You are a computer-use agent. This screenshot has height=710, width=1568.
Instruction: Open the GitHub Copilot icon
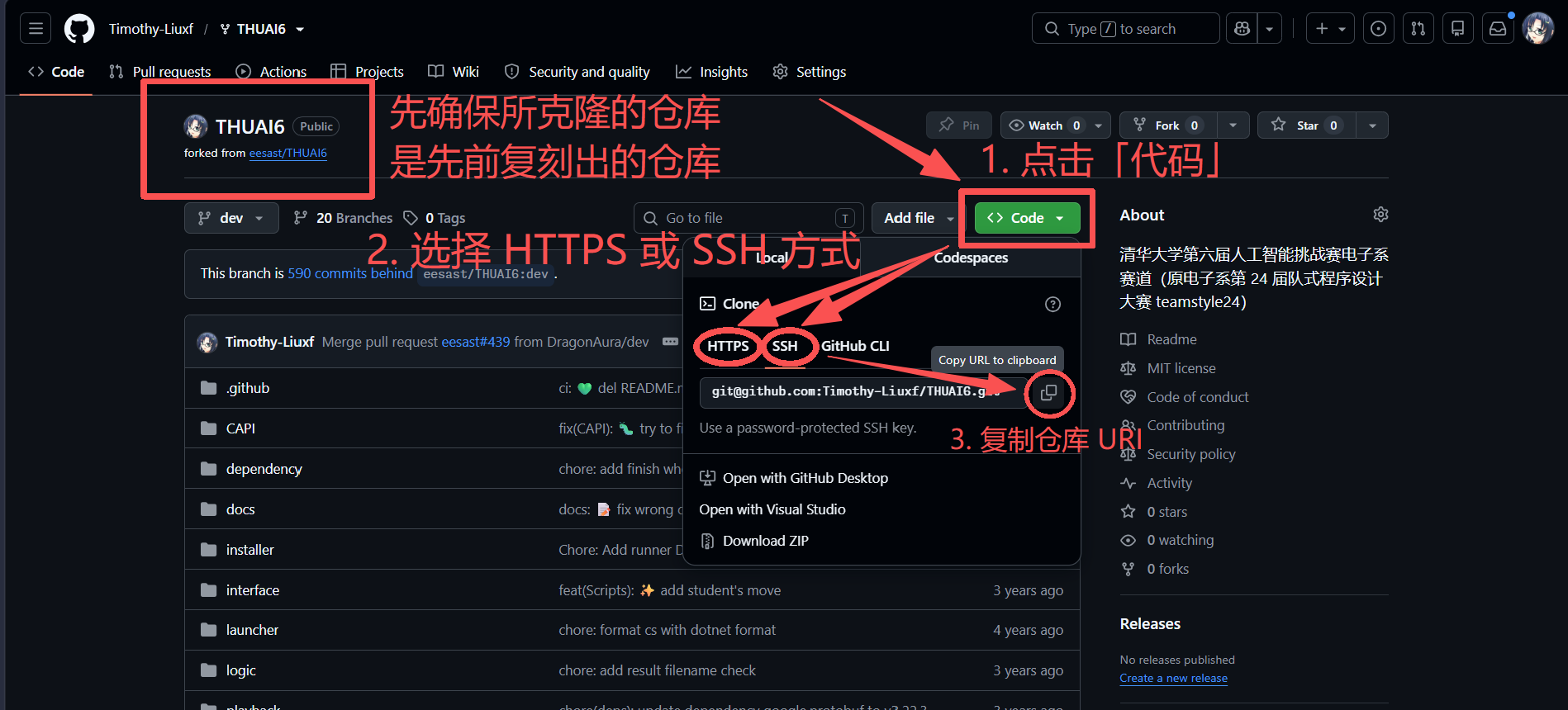(x=1242, y=29)
